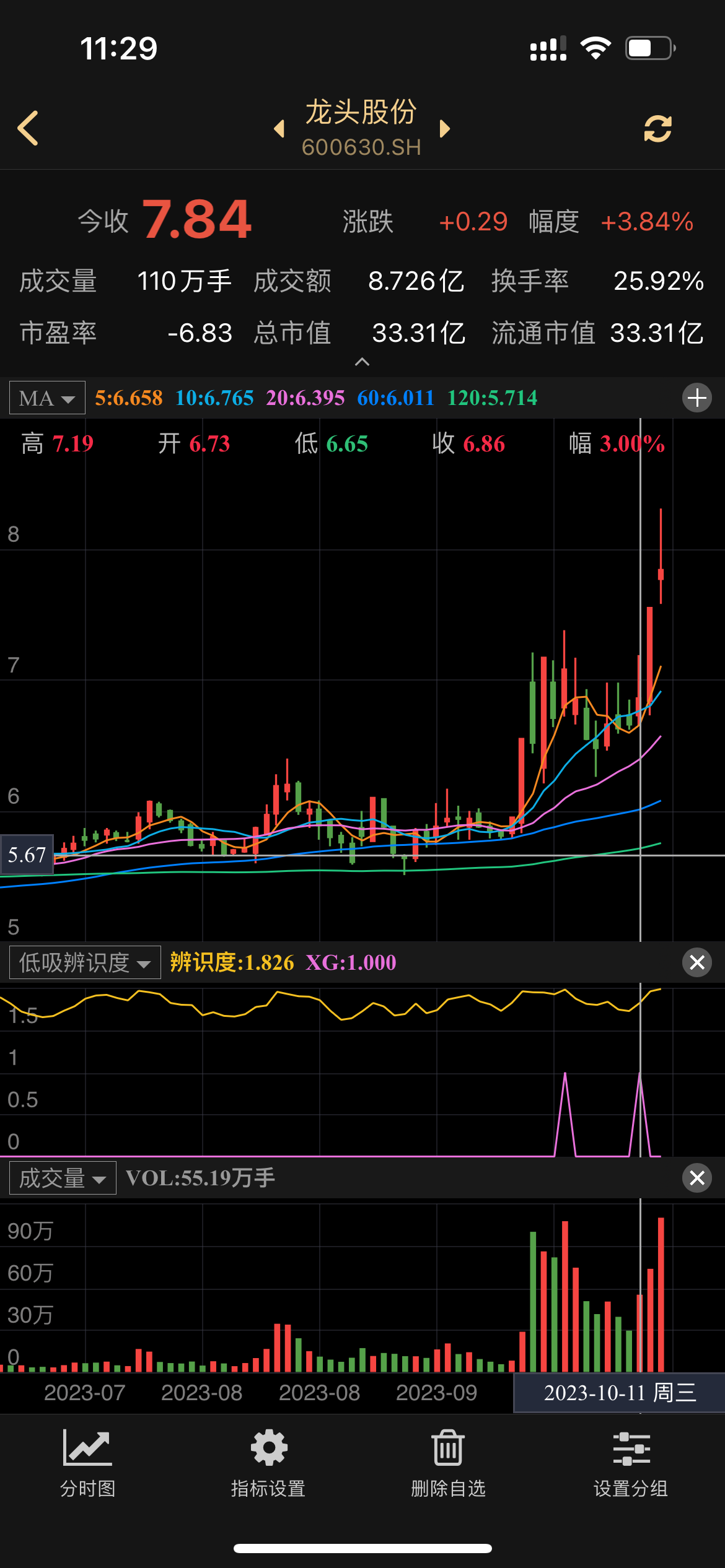Open the 低吸辨识度 indicator dropdown
Image resolution: width=725 pixels, height=1568 pixels.
(x=85, y=962)
